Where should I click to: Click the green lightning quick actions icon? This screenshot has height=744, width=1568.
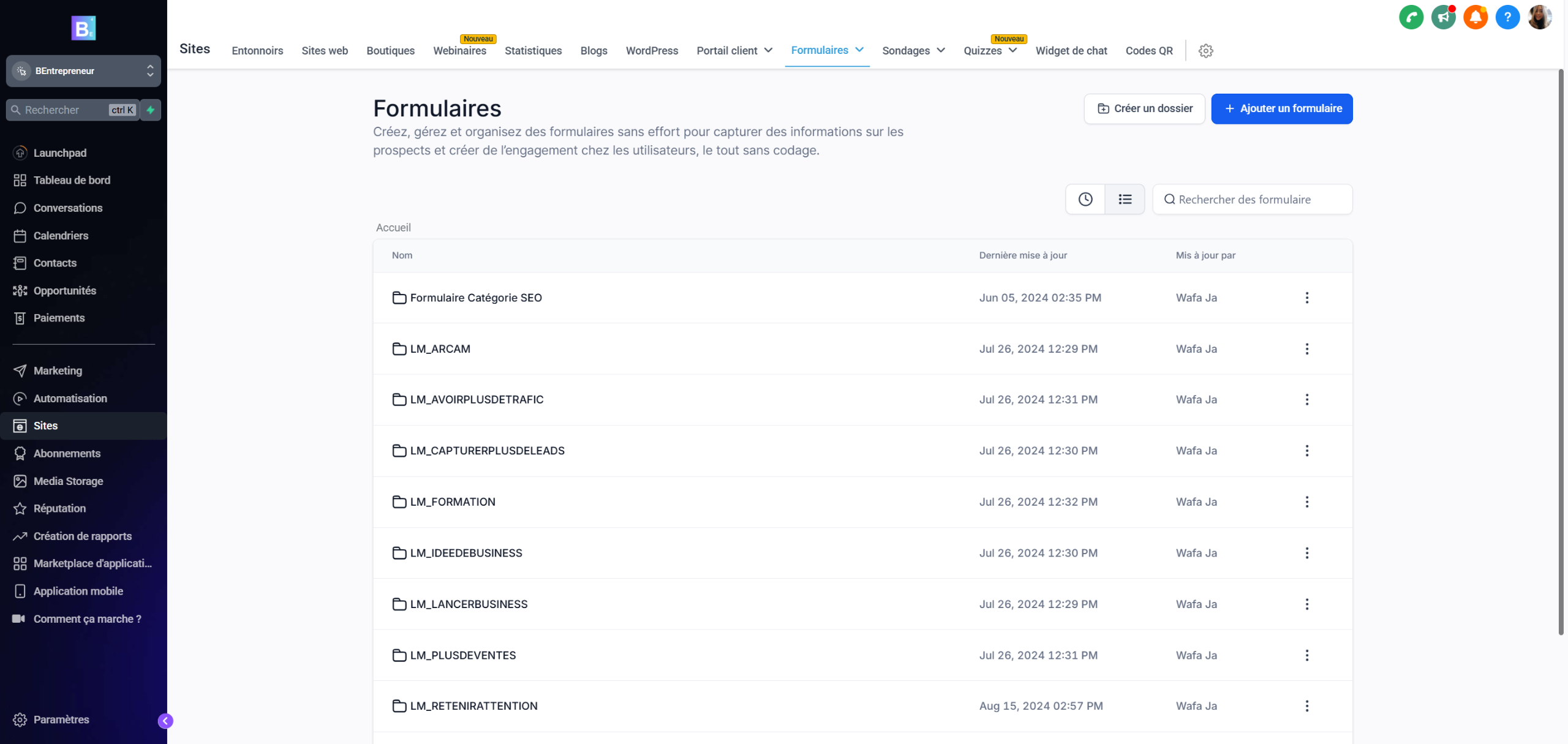pos(151,110)
